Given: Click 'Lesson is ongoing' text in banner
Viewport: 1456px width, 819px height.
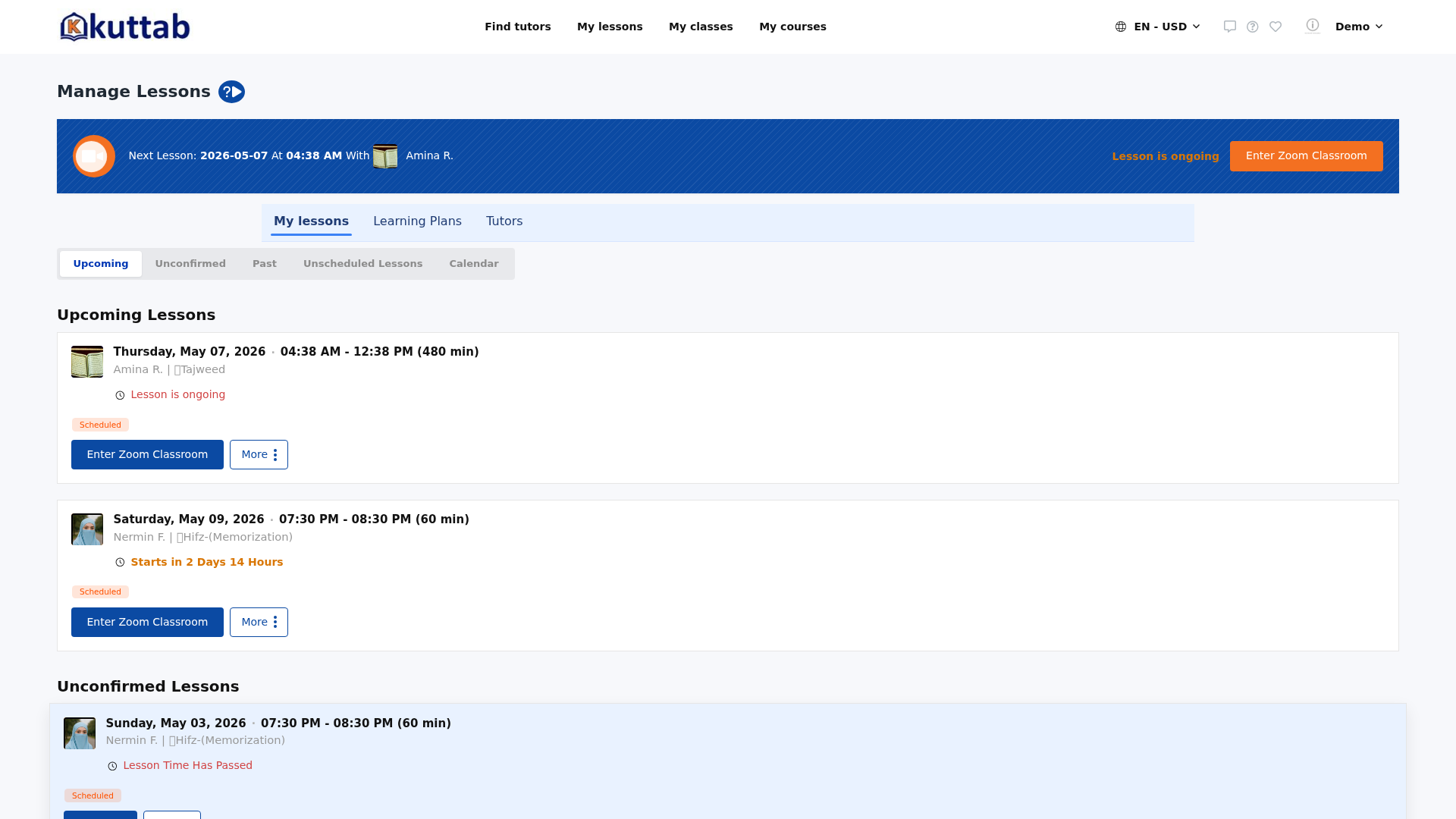Looking at the screenshot, I should click(x=1166, y=157).
